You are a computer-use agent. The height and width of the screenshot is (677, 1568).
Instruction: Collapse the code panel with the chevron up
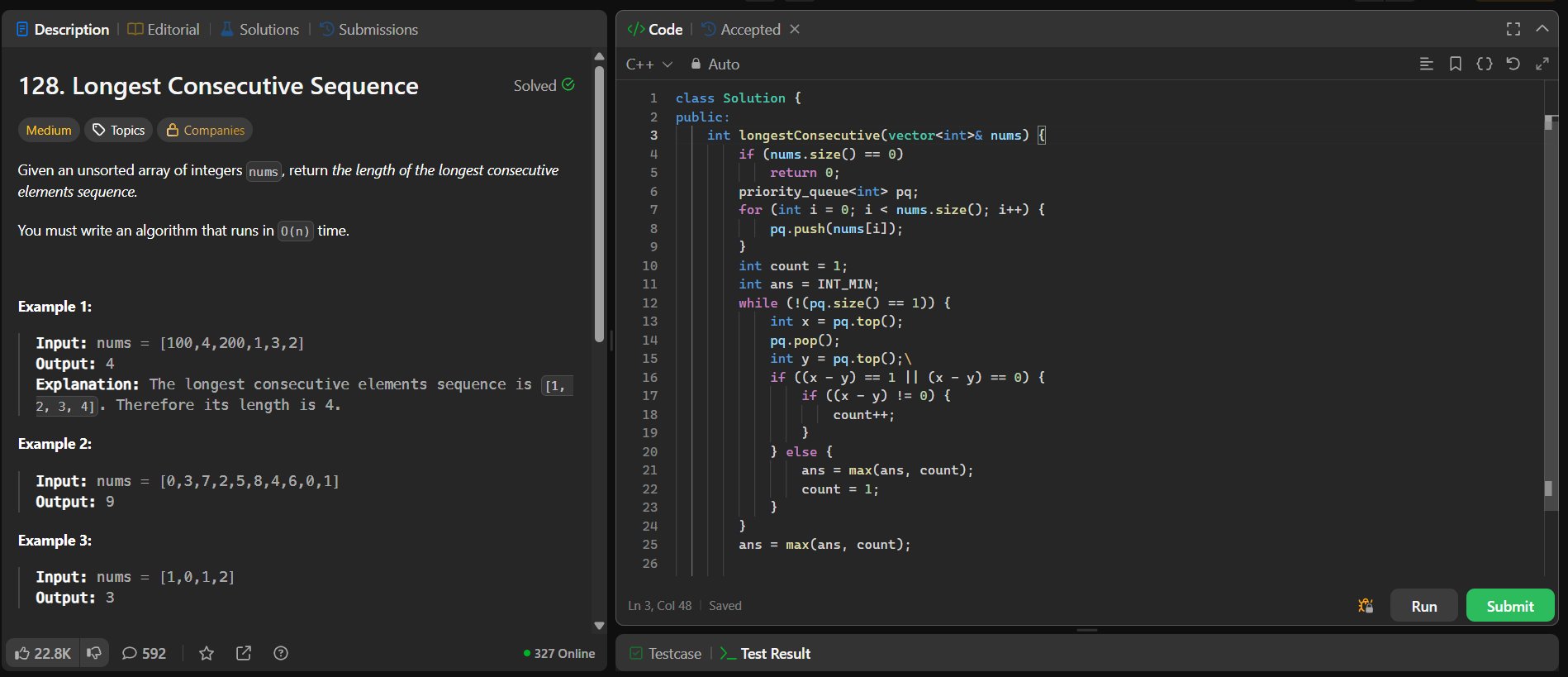coord(1542,29)
